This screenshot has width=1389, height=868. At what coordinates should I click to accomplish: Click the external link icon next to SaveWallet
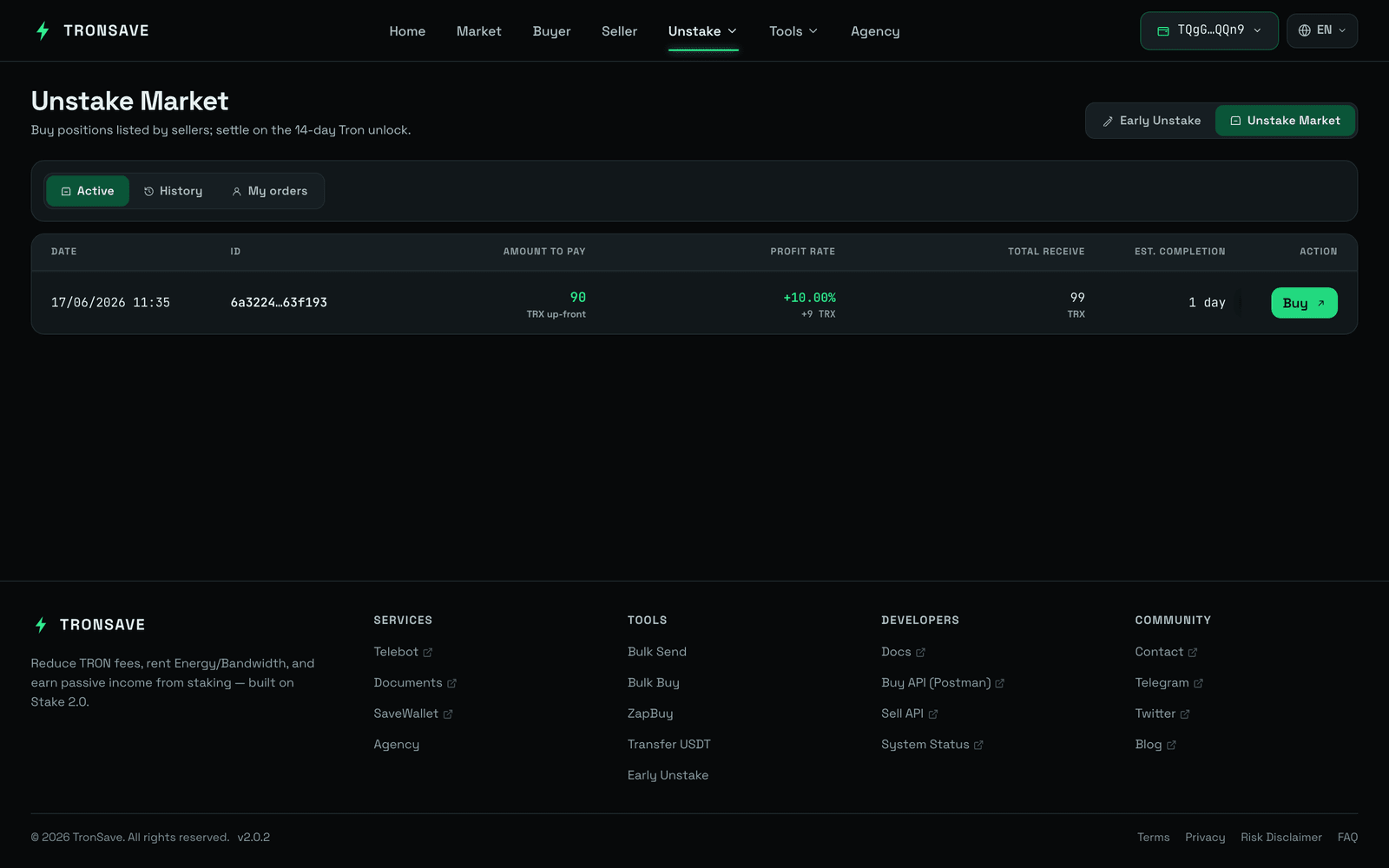[448, 714]
